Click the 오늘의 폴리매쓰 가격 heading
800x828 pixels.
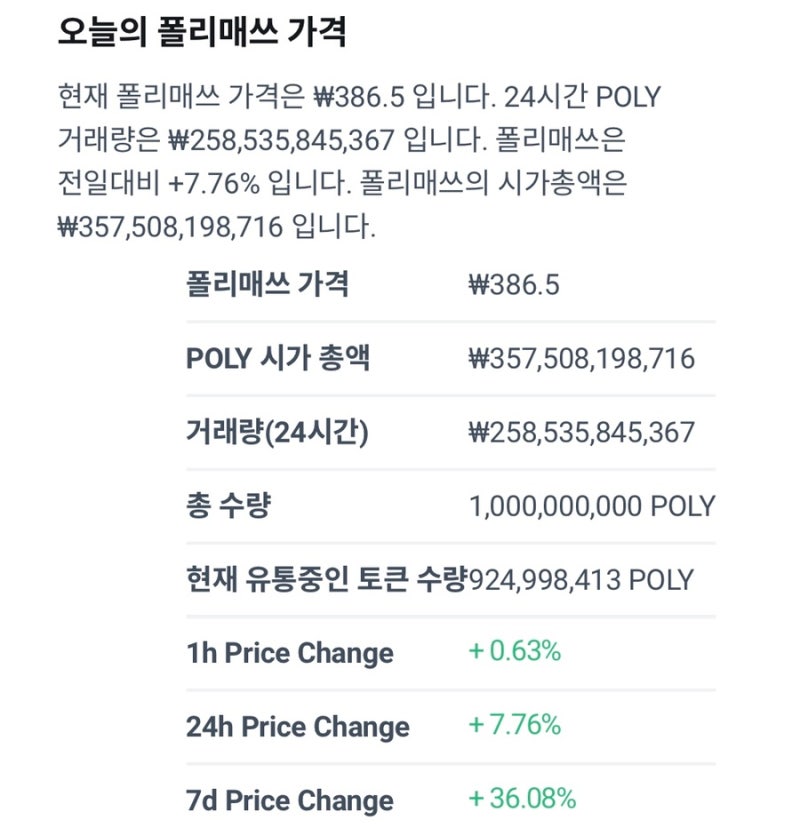pyautogui.click(x=202, y=32)
